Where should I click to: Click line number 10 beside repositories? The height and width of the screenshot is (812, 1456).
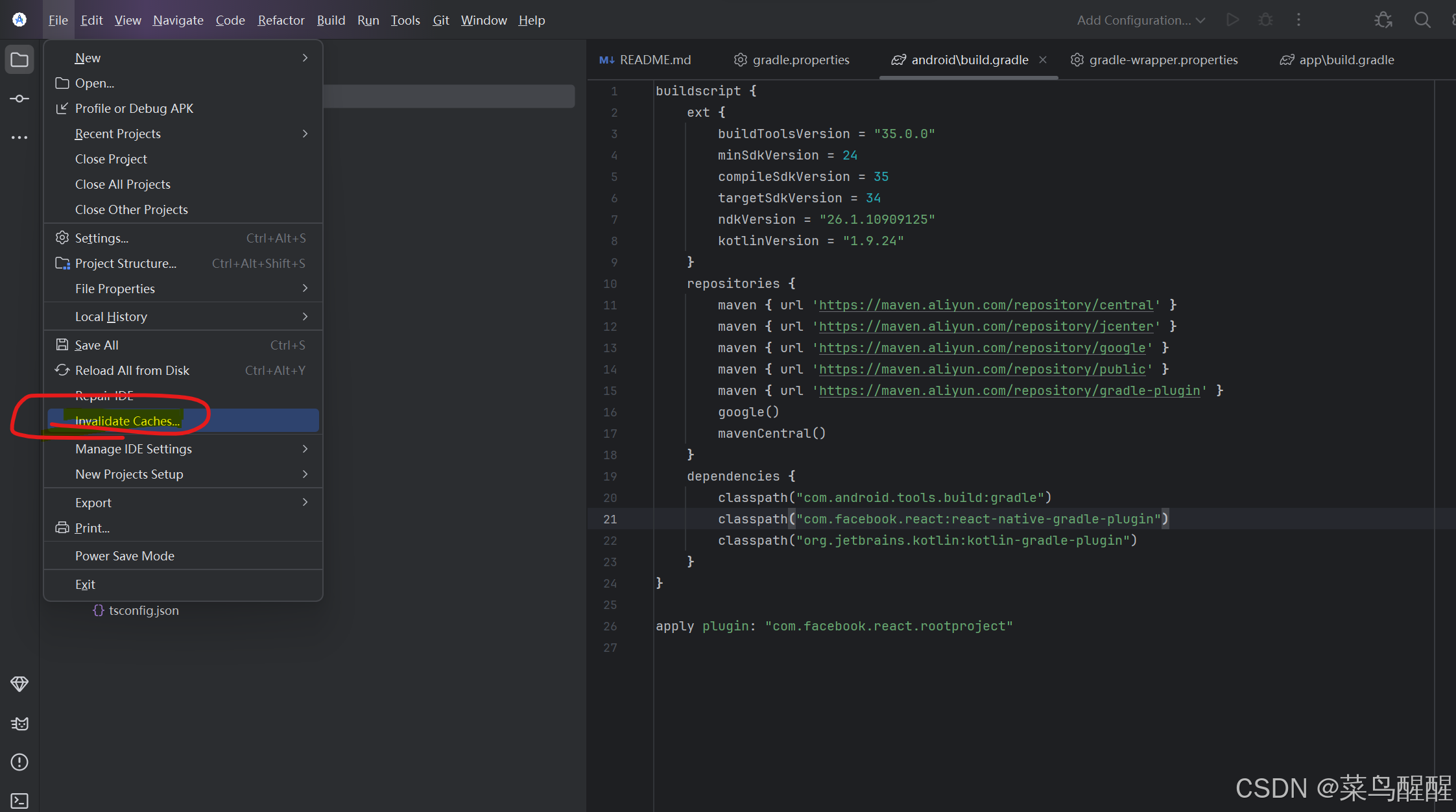click(x=610, y=283)
